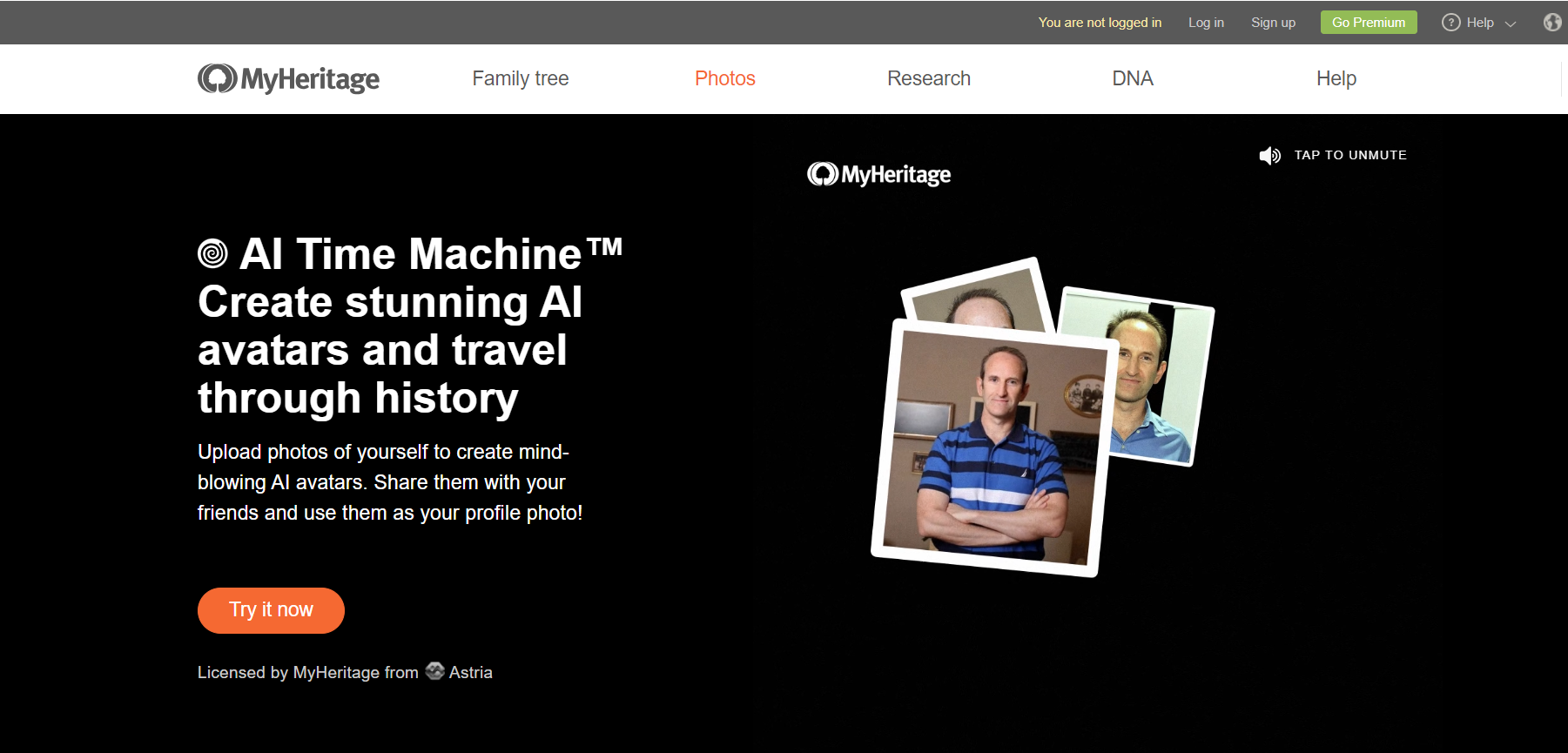Viewport: 1568px width, 753px height.
Task: Click the partially hidden back photo
Action: tap(979, 296)
